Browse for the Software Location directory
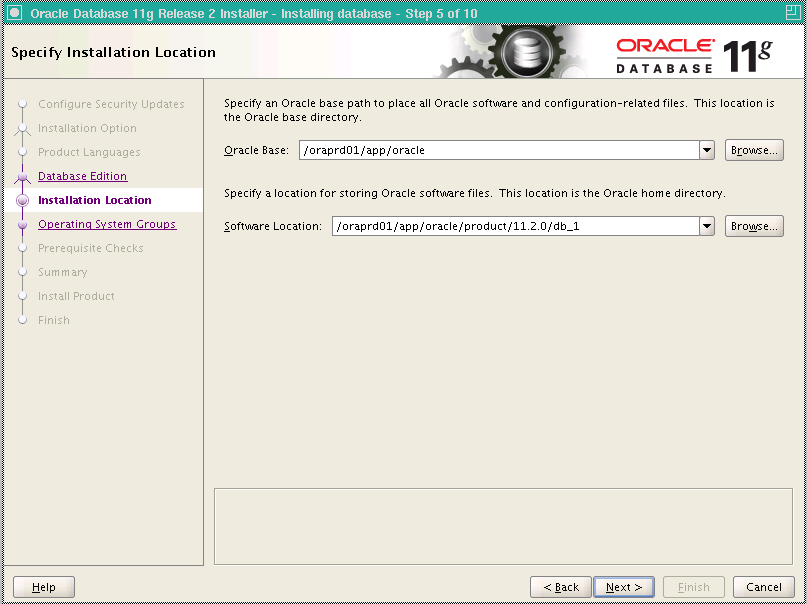807x604 pixels. (754, 226)
